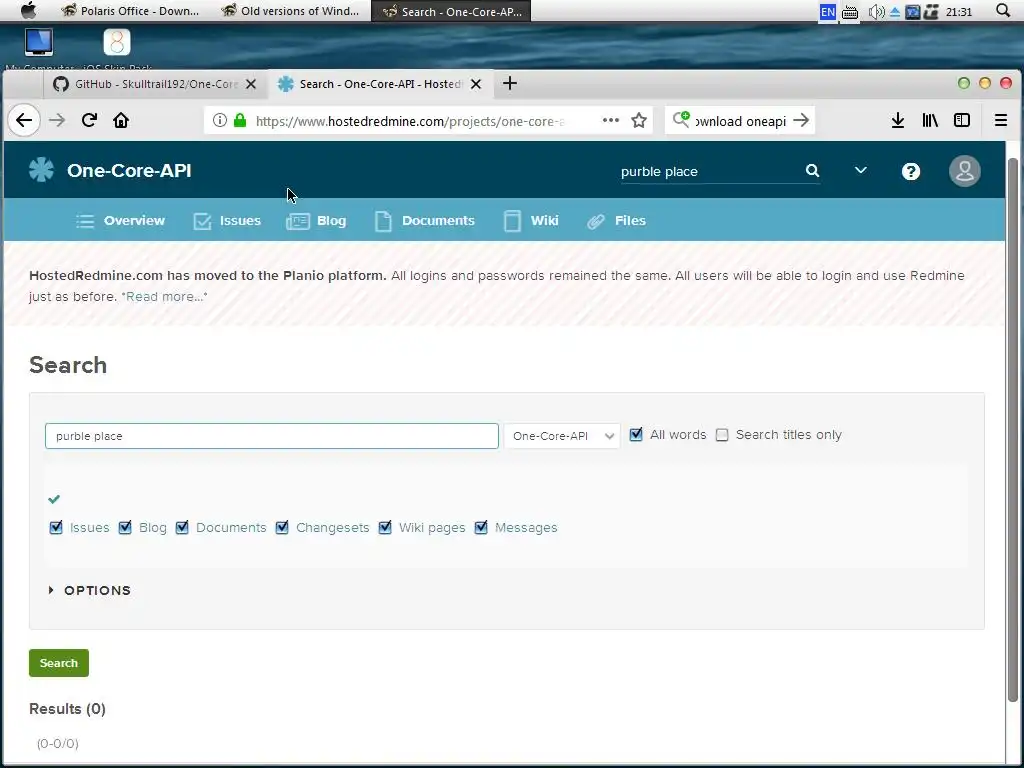Uncheck the Wiki pages checkbox
This screenshot has width=1024, height=768.
385,527
